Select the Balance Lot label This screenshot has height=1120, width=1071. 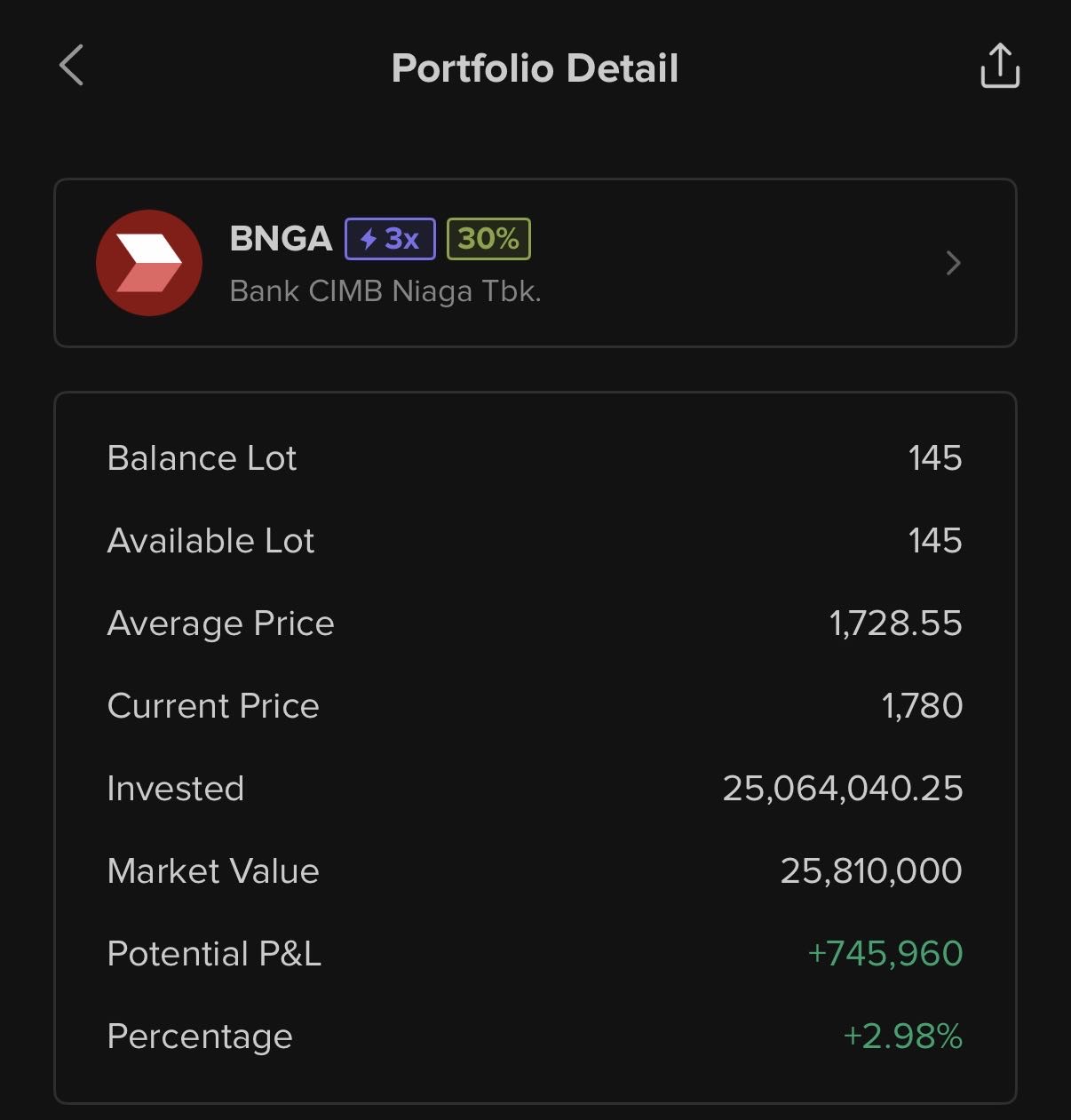click(x=202, y=458)
